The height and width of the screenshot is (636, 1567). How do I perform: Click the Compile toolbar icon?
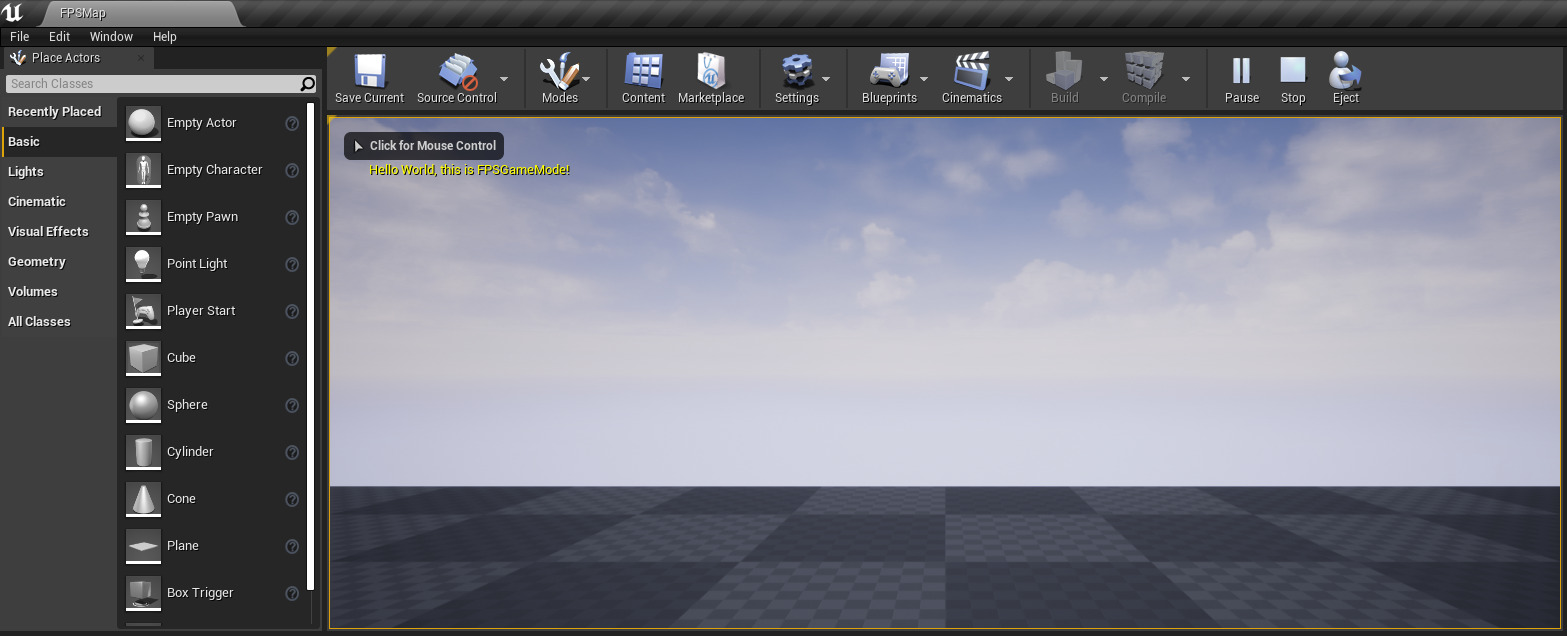pos(1144,72)
